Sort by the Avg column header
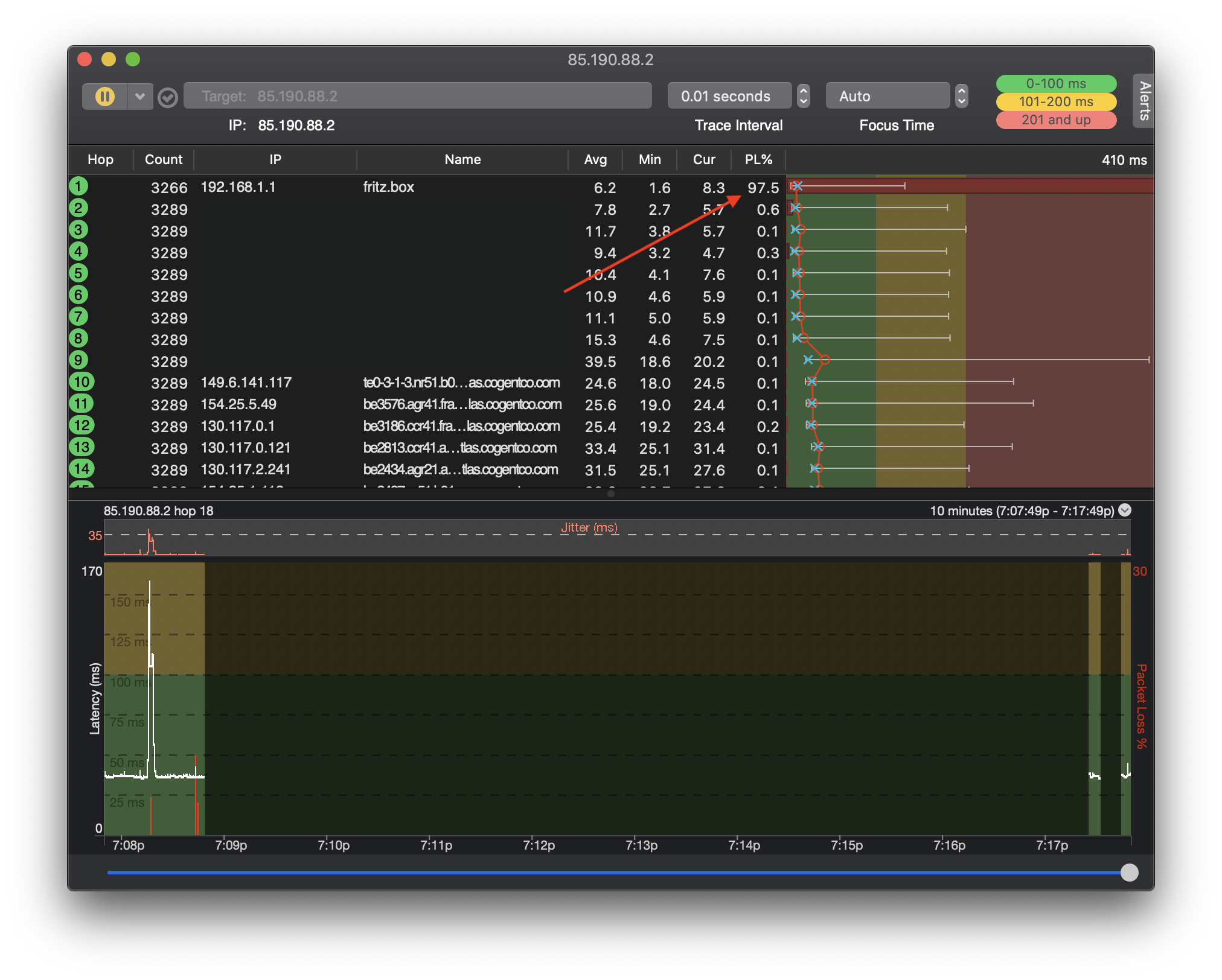This screenshot has height=980, width=1222. (595, 160)
